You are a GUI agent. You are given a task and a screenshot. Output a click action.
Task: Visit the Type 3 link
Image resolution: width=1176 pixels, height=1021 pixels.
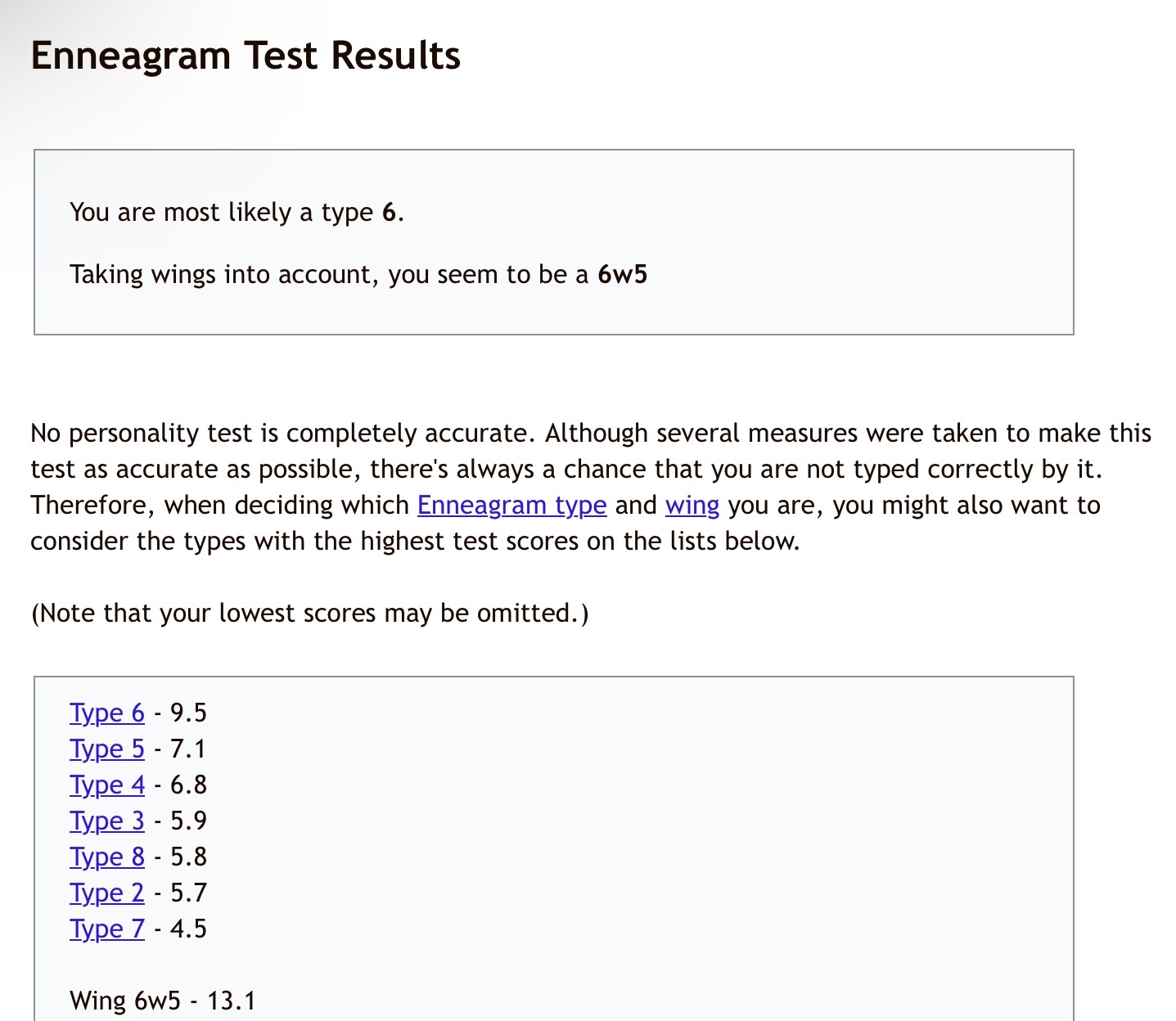[x=107, y=821]
